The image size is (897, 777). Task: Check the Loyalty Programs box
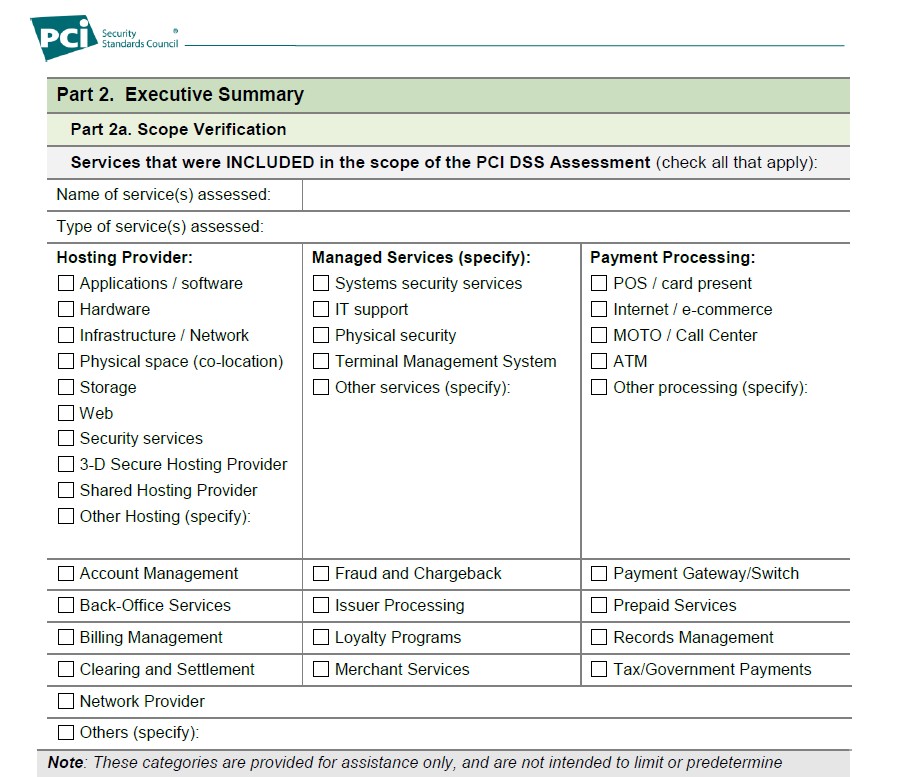coord(321,637)
